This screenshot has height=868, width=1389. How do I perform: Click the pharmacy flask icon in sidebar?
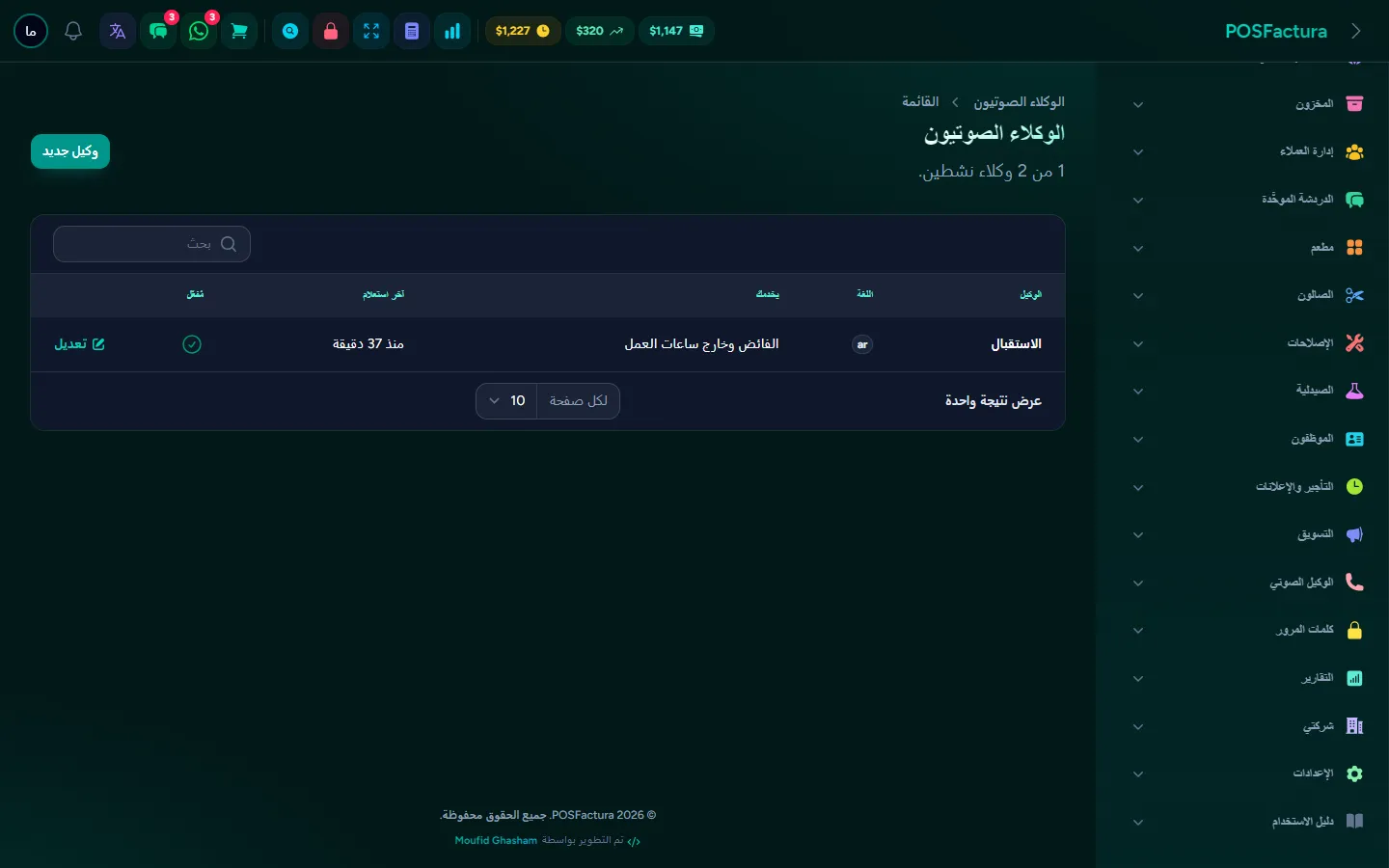pos(1354,391)
